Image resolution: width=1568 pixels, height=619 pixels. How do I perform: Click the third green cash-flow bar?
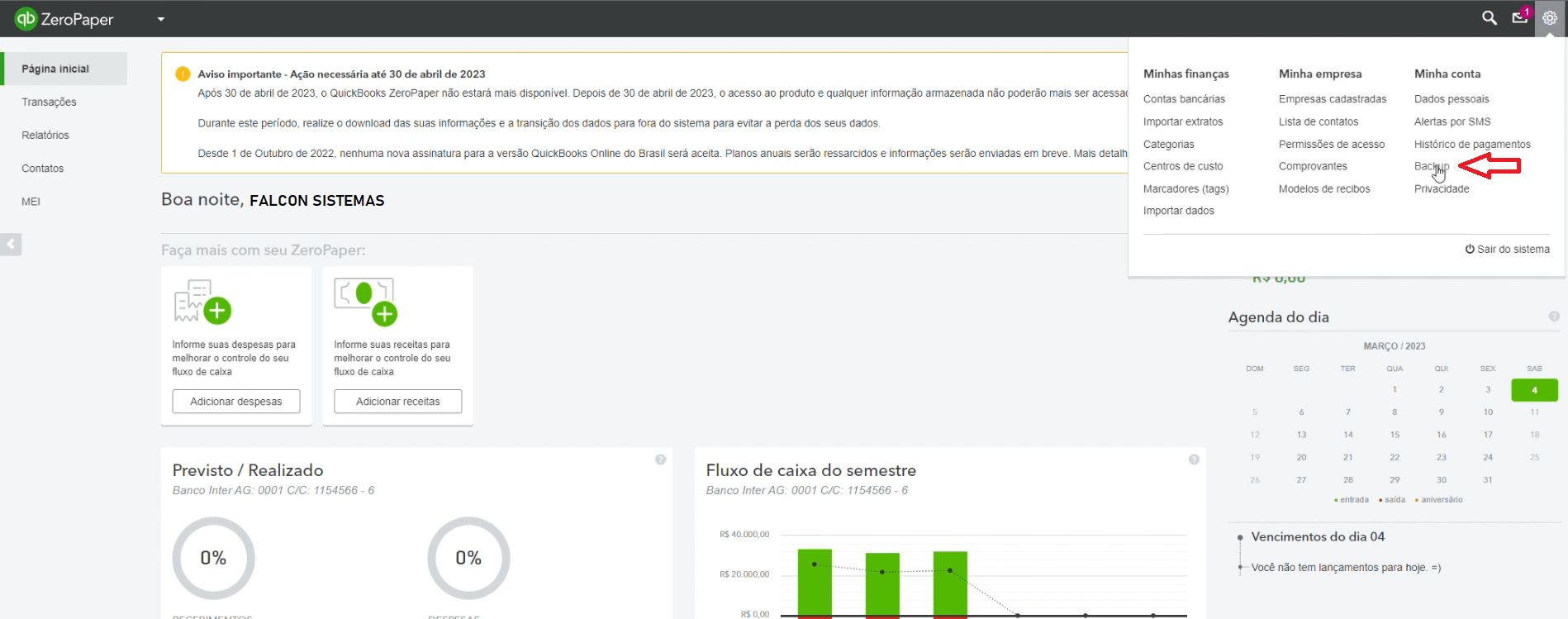(x=950, y=583)
